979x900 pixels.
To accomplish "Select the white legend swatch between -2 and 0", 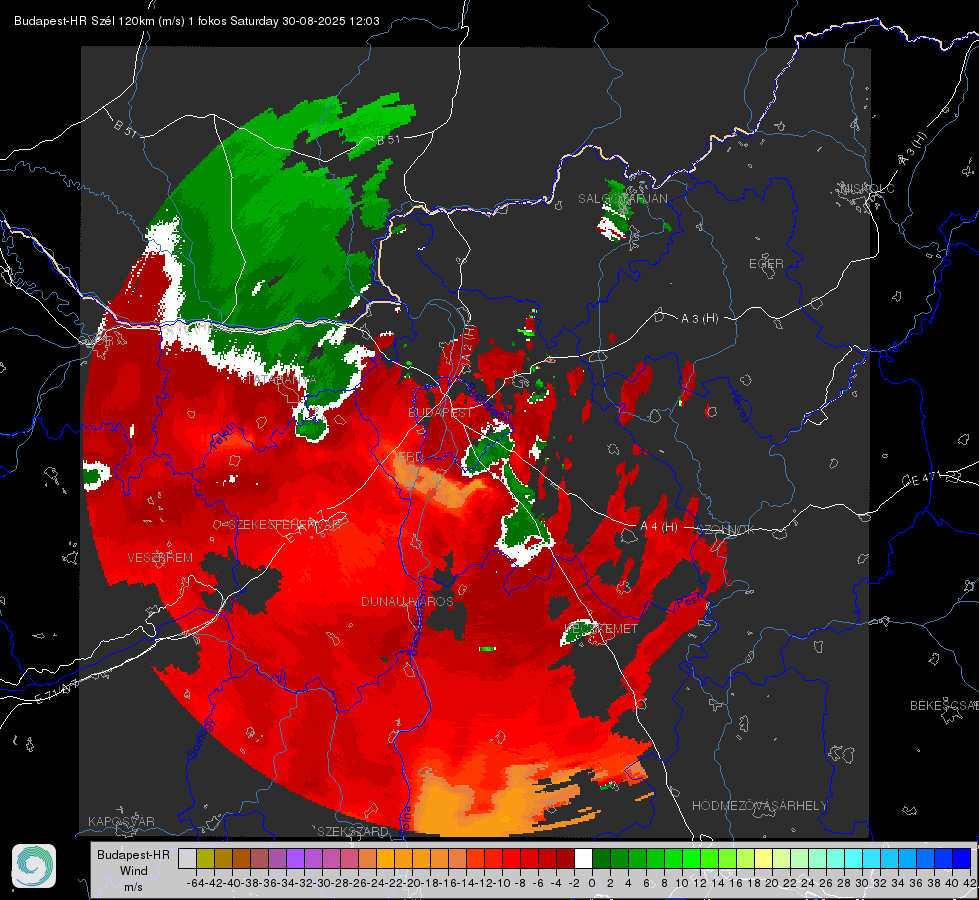I will (x=583, y=858).
